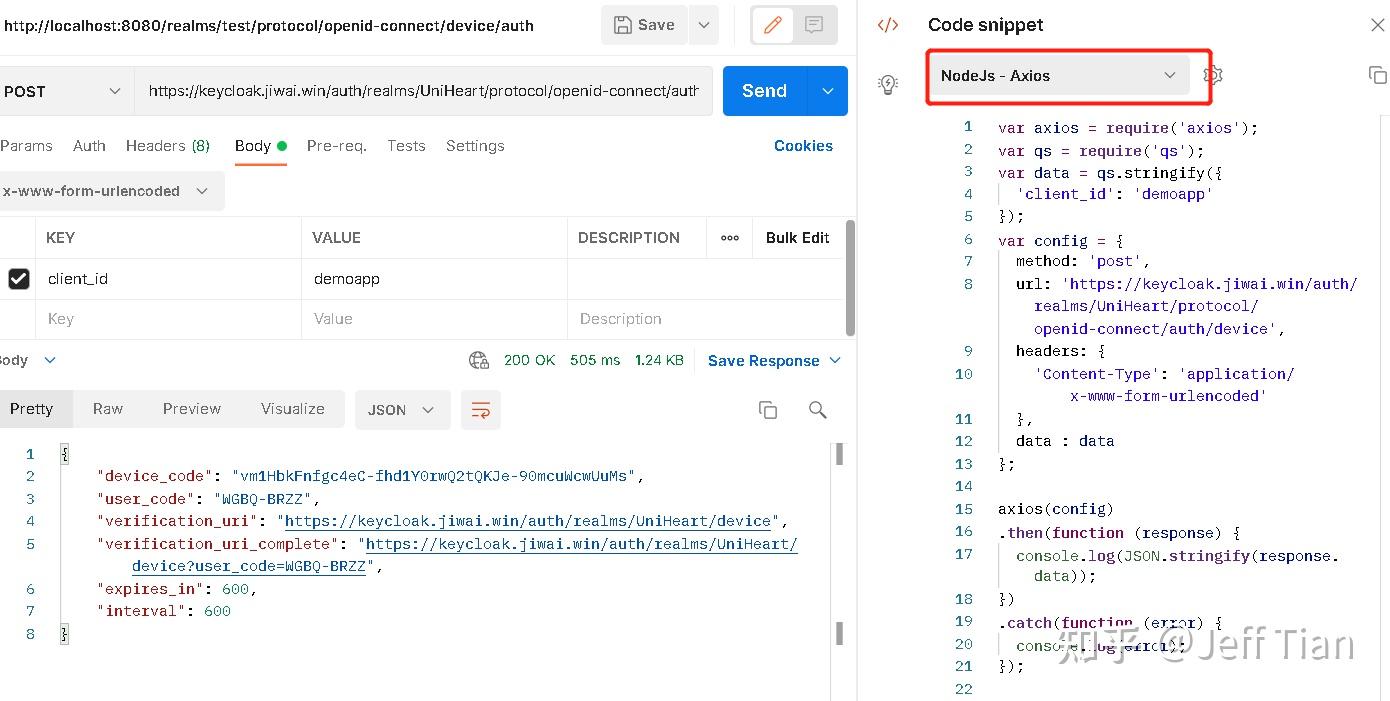Click the Send request button

coord(764,91)
